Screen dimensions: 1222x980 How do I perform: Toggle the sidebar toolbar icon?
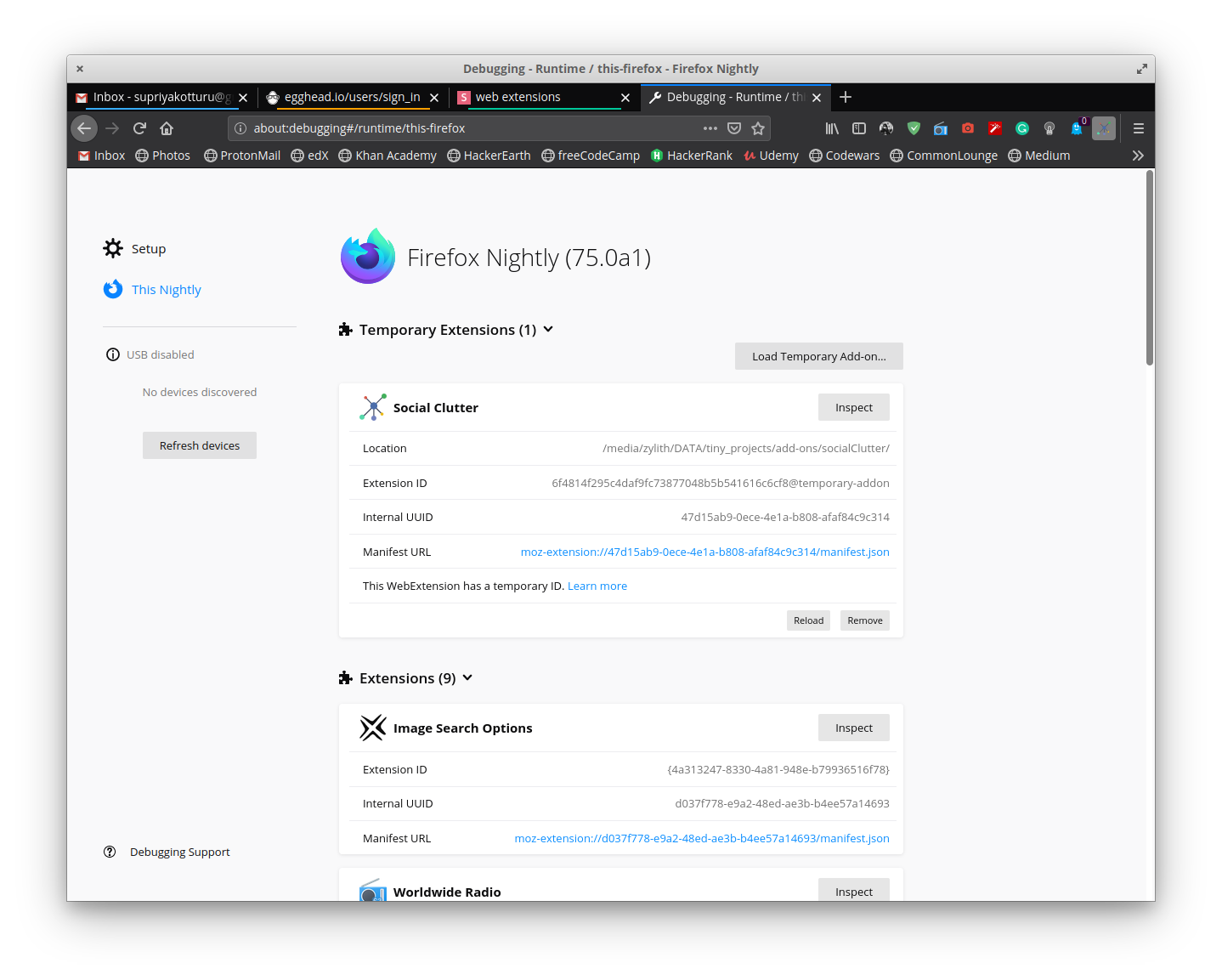(859, 128)
